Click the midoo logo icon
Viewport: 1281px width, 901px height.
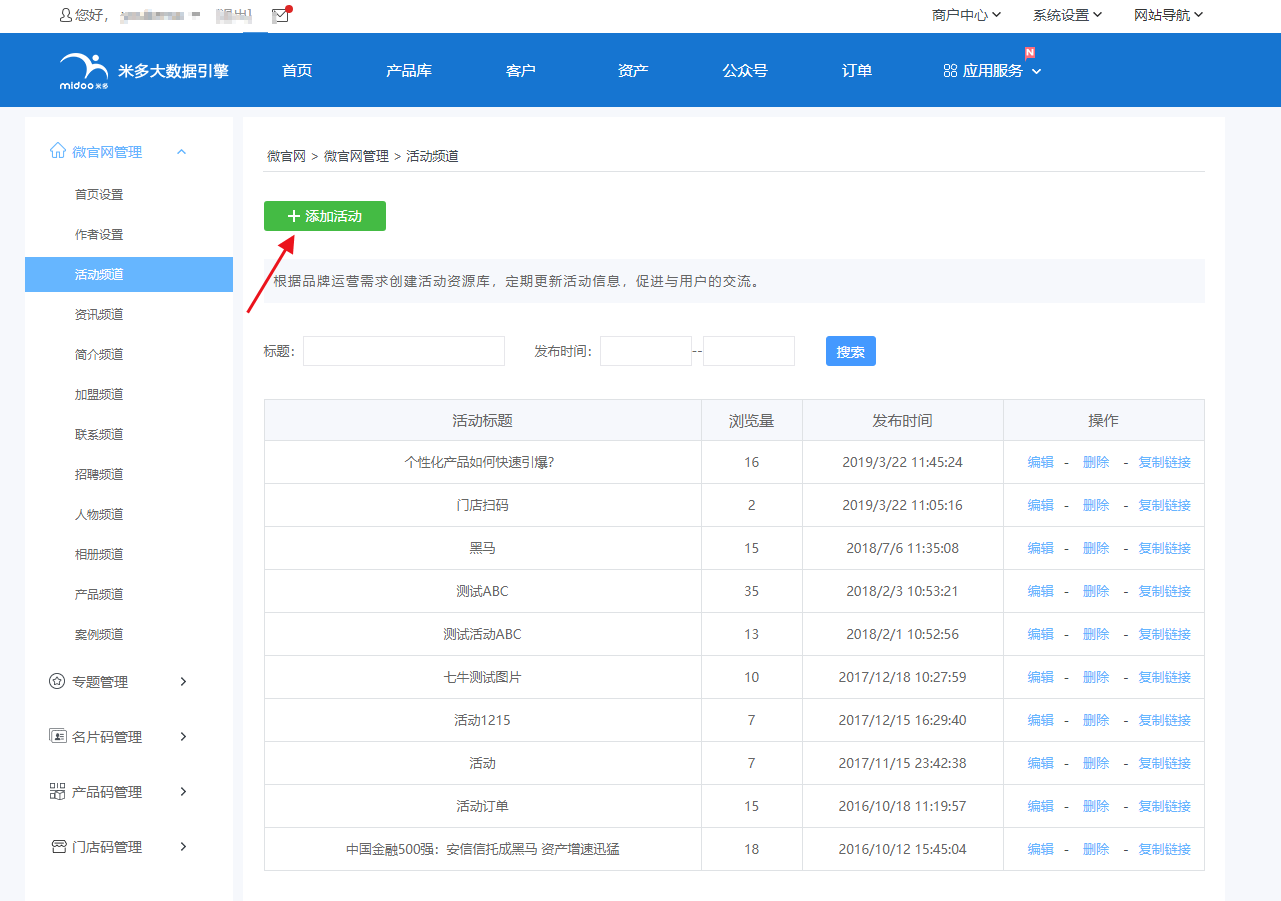point(84,70)
